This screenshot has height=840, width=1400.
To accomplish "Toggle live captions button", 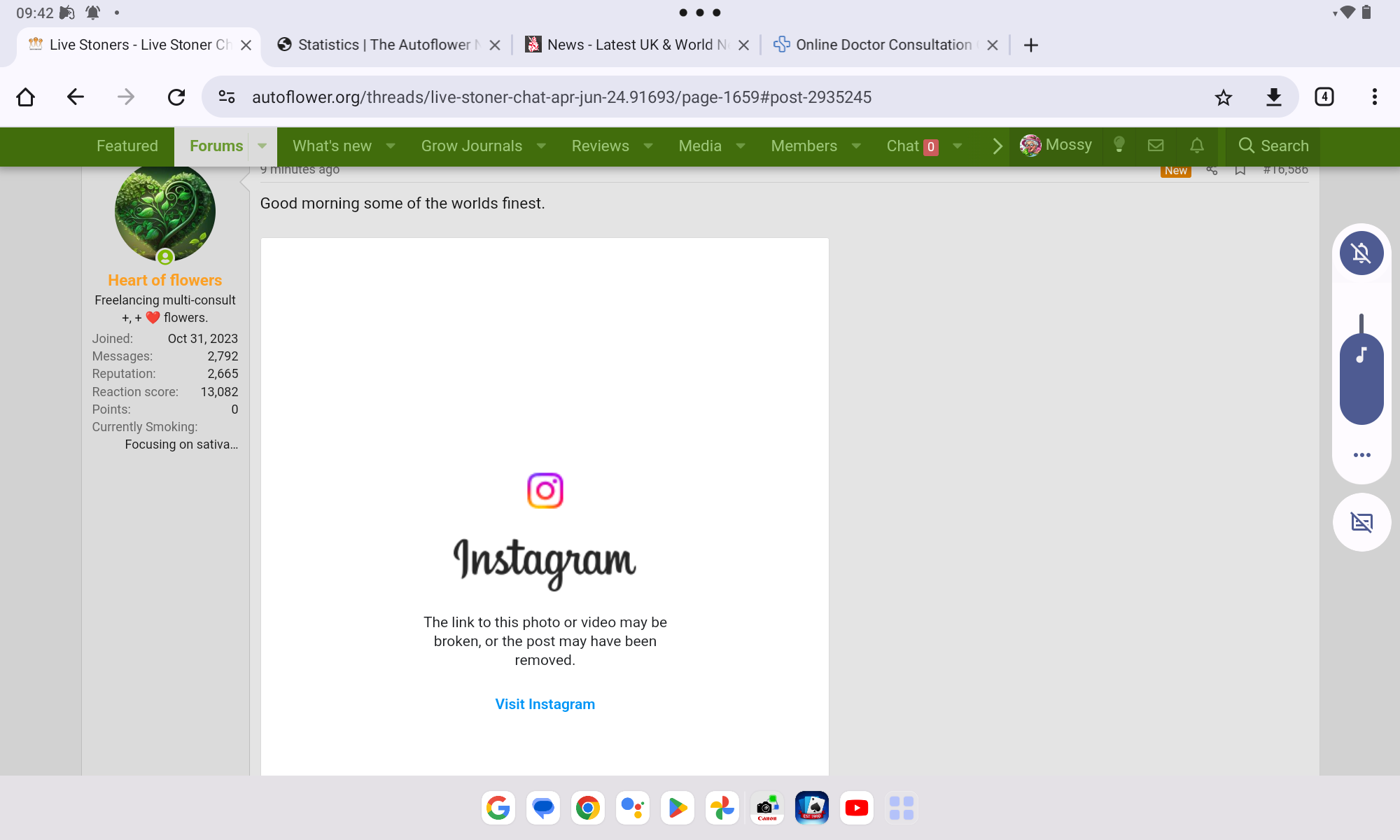I will click(1361, 522).
